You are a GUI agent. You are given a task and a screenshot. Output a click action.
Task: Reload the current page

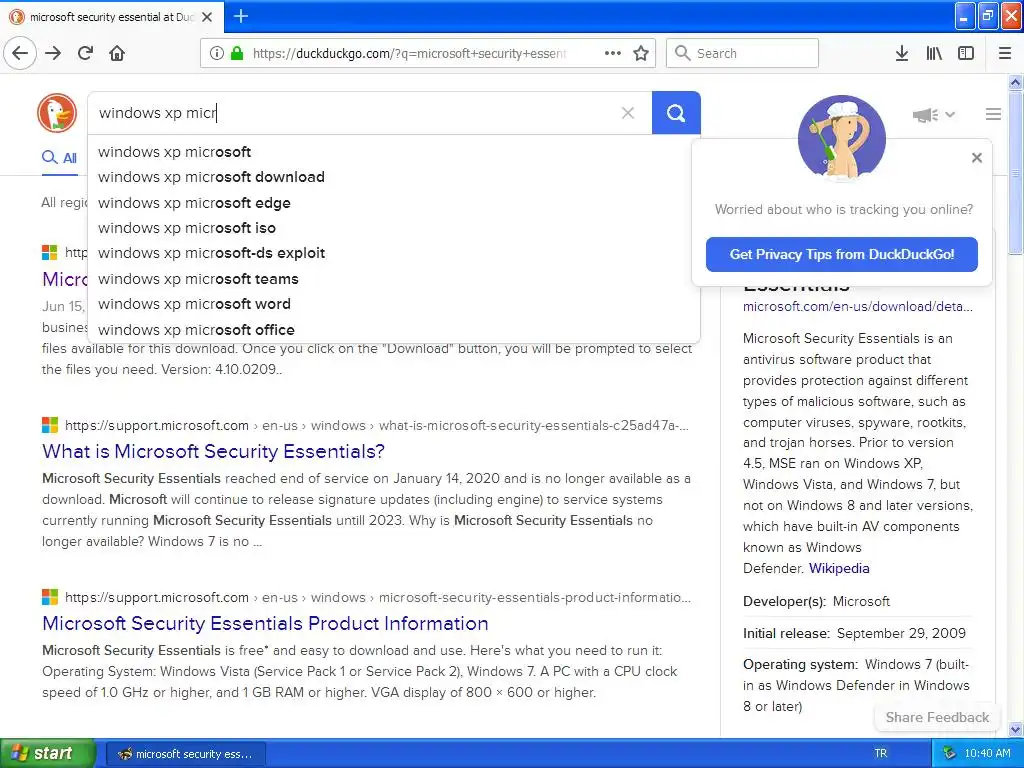(86, 53)
